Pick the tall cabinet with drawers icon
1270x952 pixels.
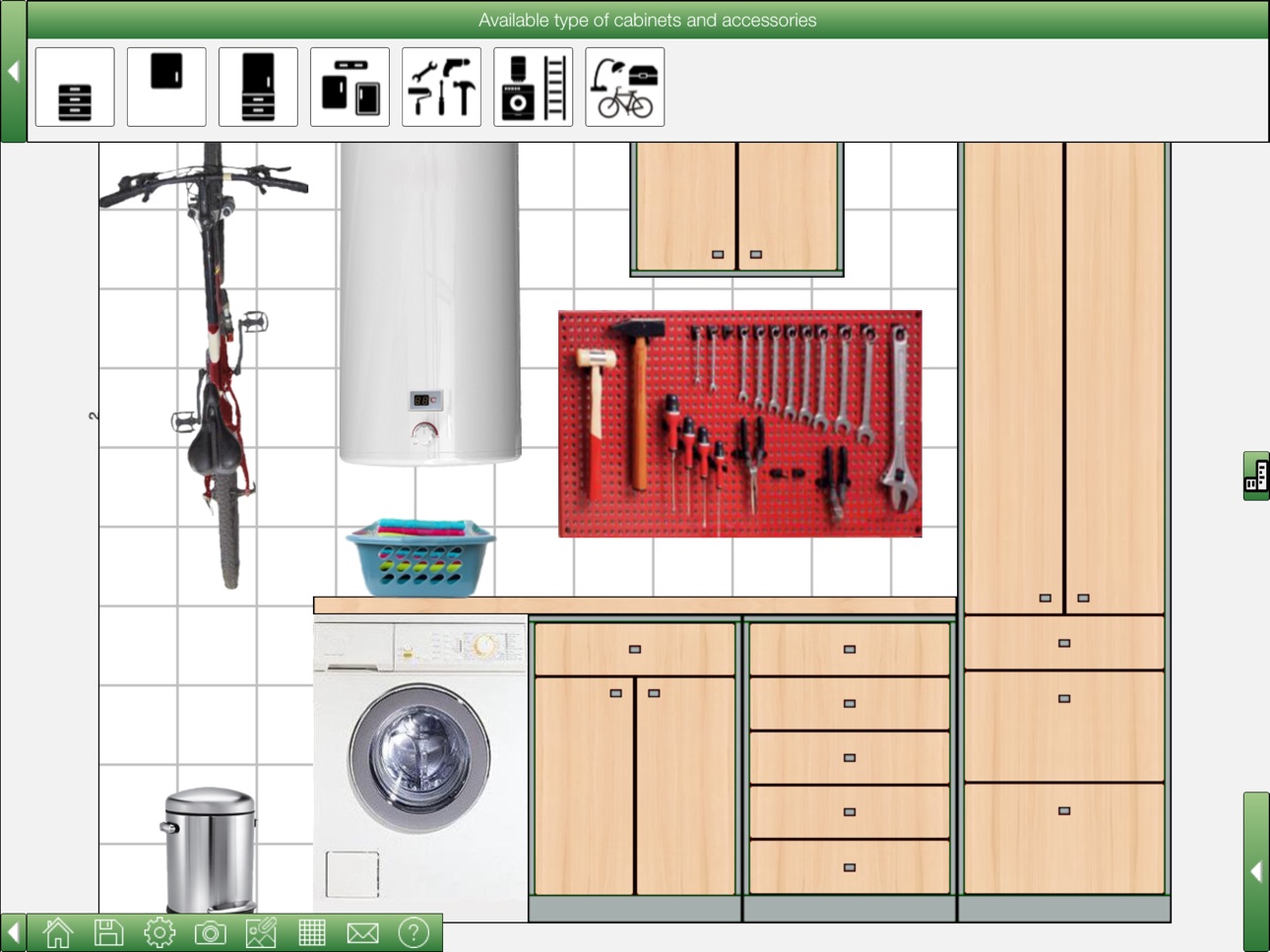click(x=258, y=87)
